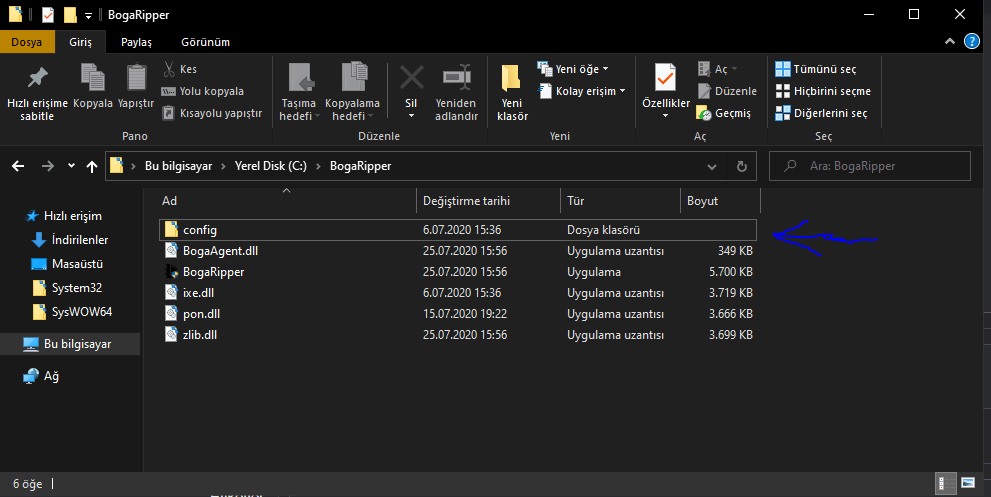Click title bar new folder icon

(x=70, y=15)
